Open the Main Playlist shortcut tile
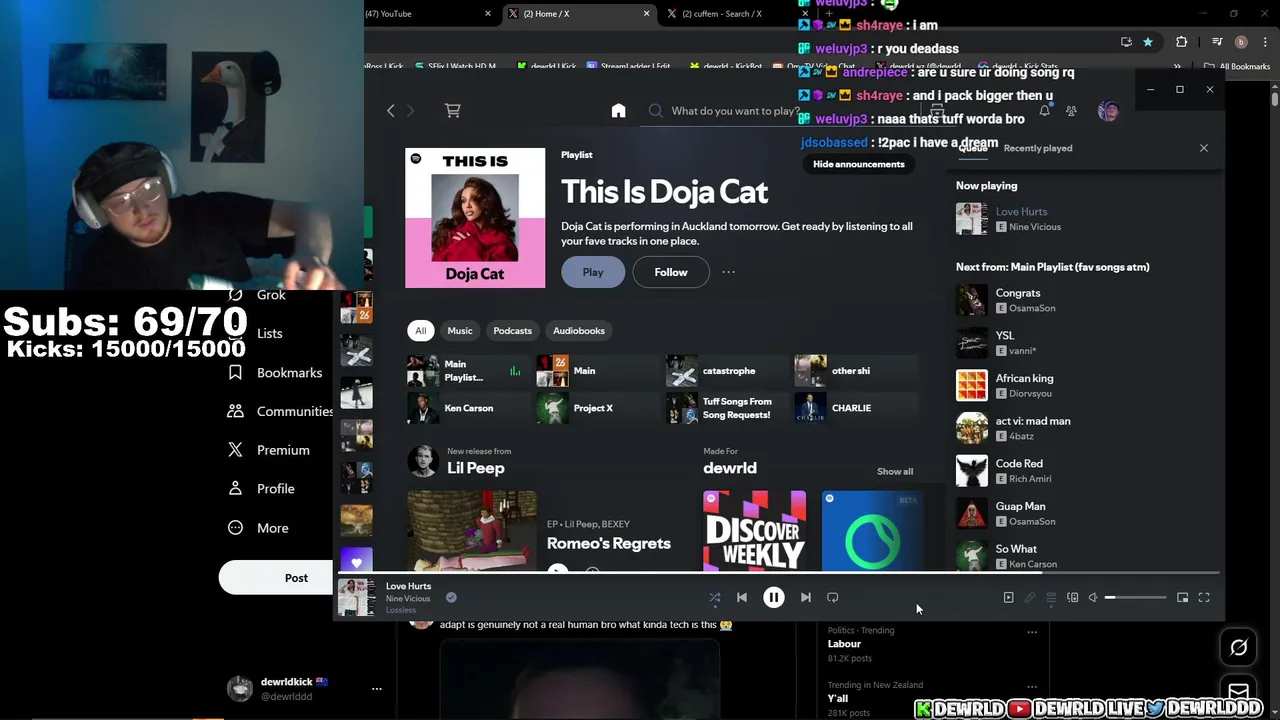The height and width of the screenshot is (720, 1280). point(466,371)
